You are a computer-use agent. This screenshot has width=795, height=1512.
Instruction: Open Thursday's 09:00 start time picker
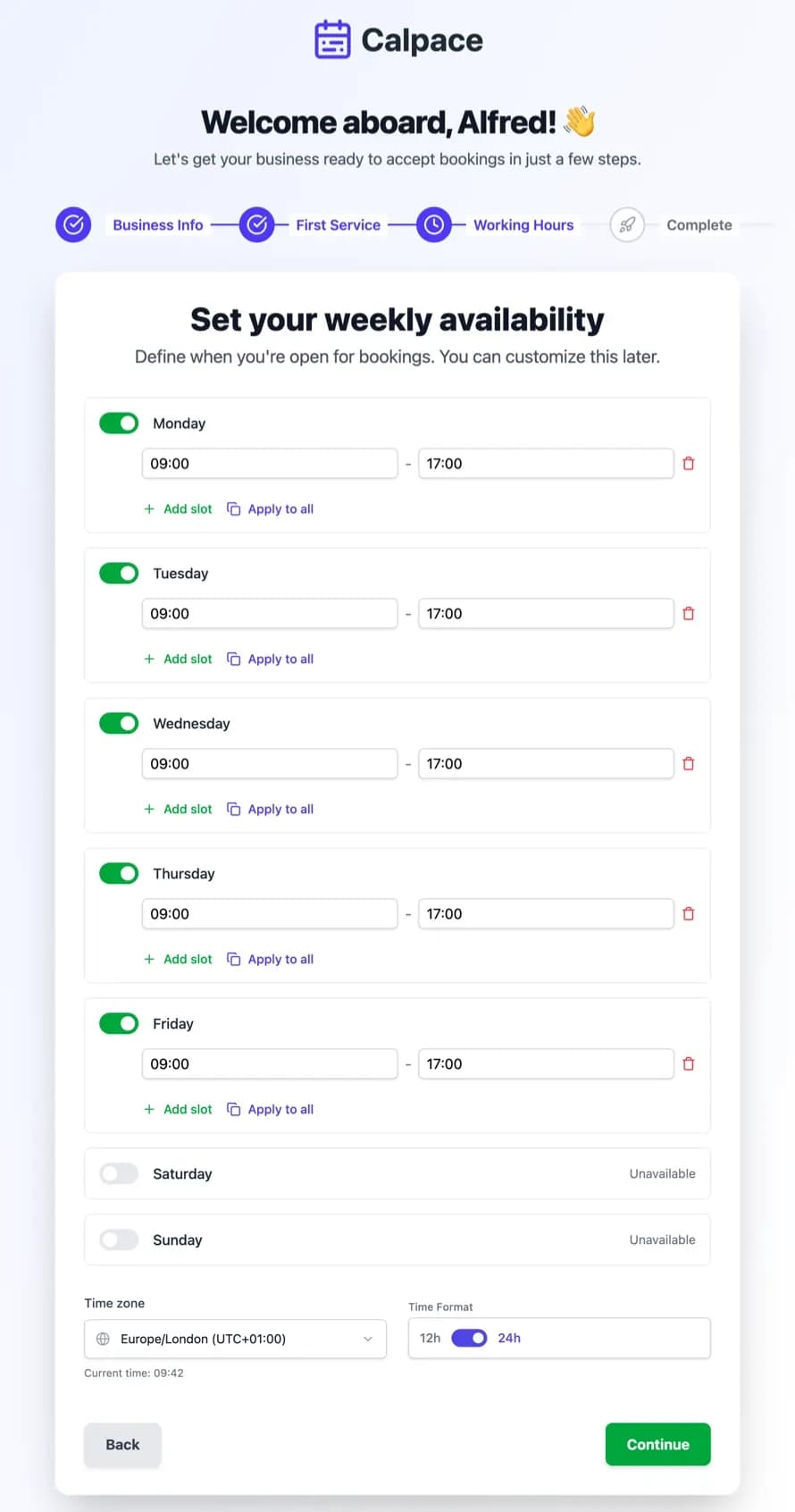[x=269, y=914]
